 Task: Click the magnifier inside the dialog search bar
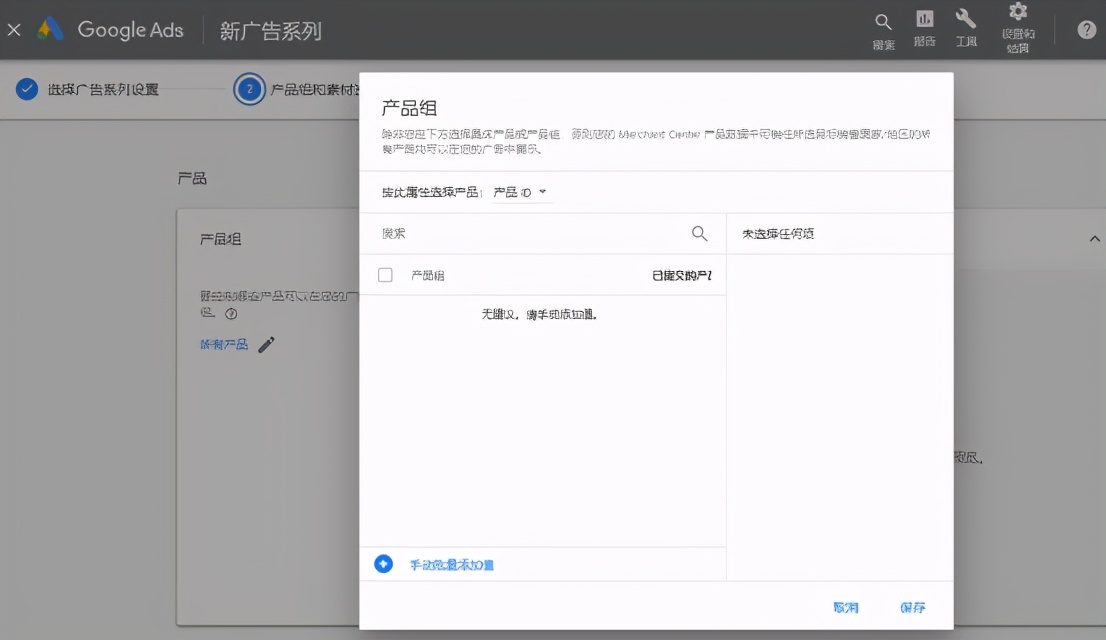point(699,232)
